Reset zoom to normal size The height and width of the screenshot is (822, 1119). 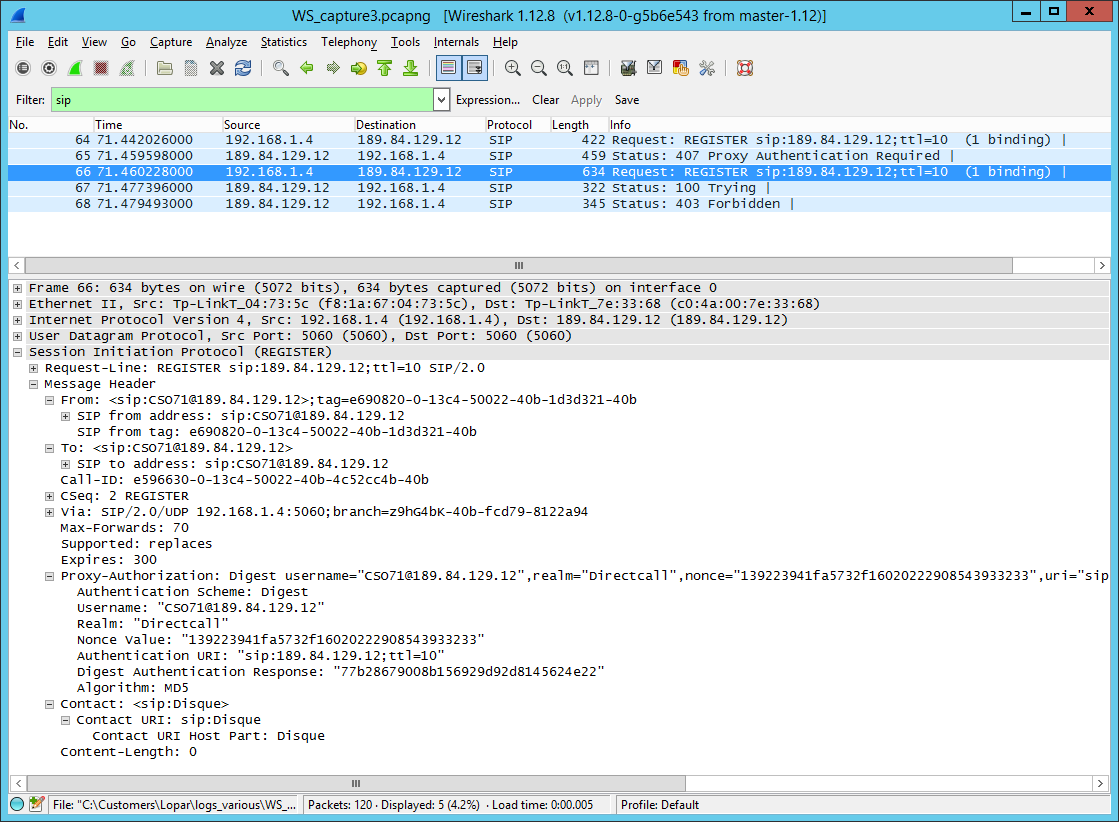tap(564, 68)
